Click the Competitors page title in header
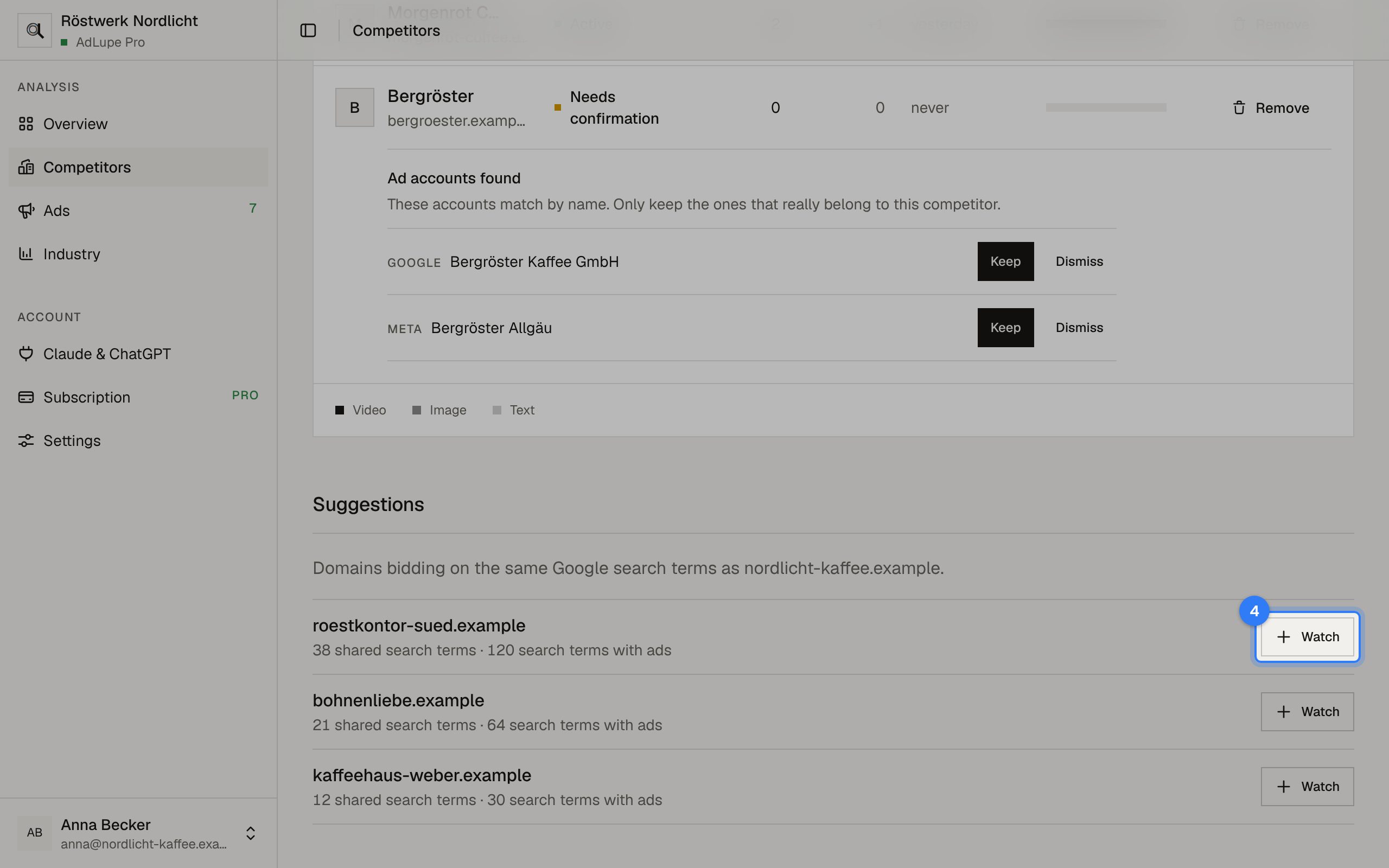 [396, 30]
